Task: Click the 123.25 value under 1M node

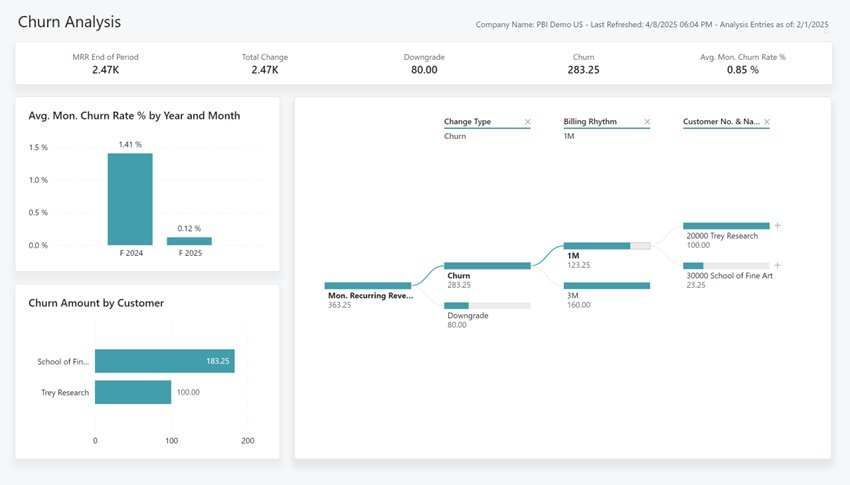Action: pyautogui.click(x=578, y=266)
